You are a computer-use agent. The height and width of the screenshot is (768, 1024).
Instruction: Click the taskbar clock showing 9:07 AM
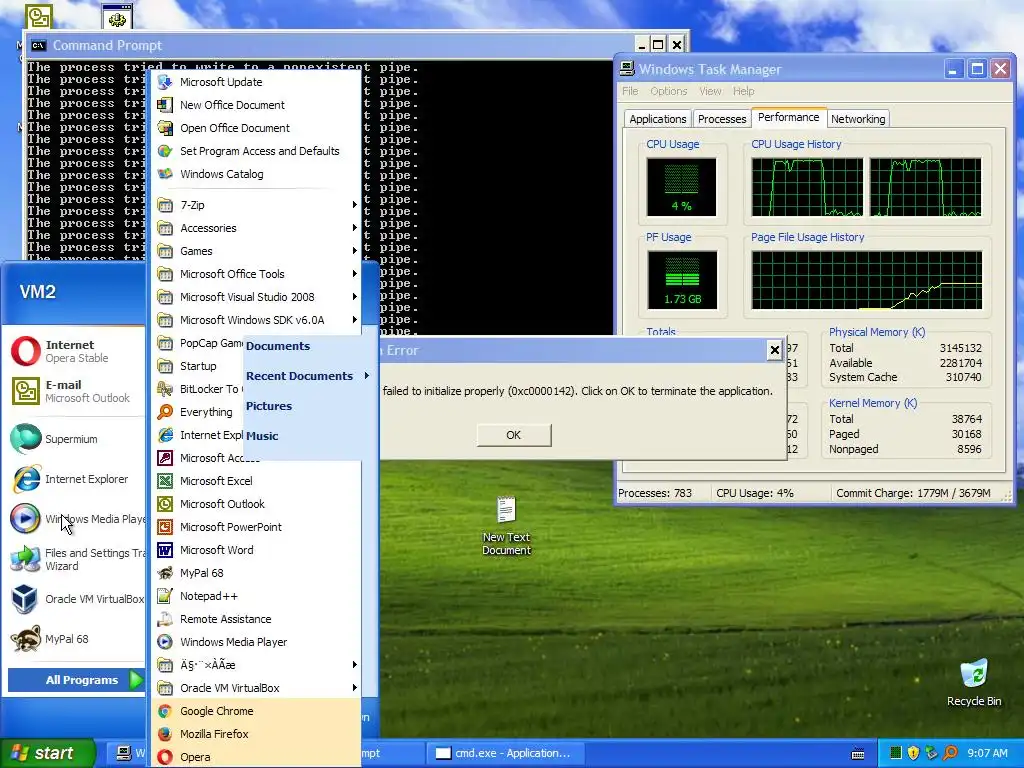pos(987,753)
